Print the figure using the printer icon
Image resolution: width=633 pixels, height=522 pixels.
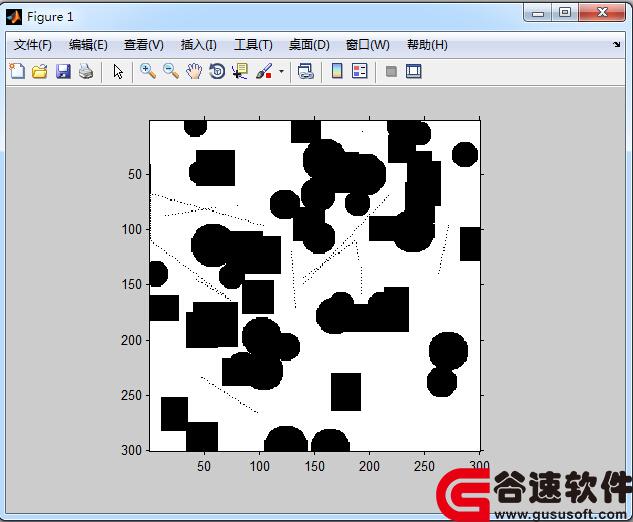[86, 71]
